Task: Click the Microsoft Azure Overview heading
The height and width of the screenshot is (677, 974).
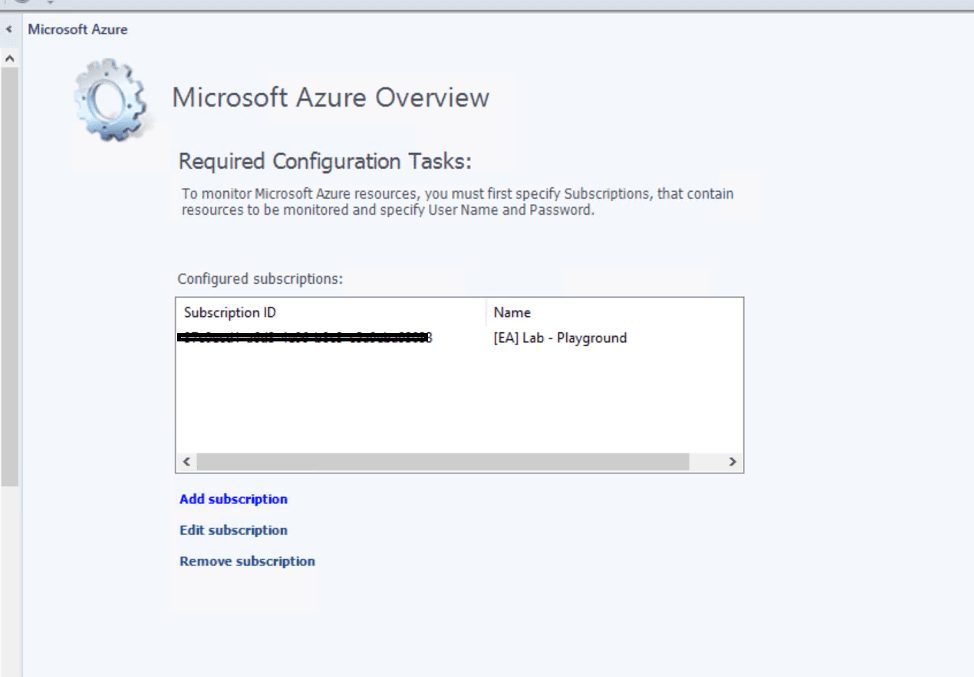Action: (x=330, y=98)
